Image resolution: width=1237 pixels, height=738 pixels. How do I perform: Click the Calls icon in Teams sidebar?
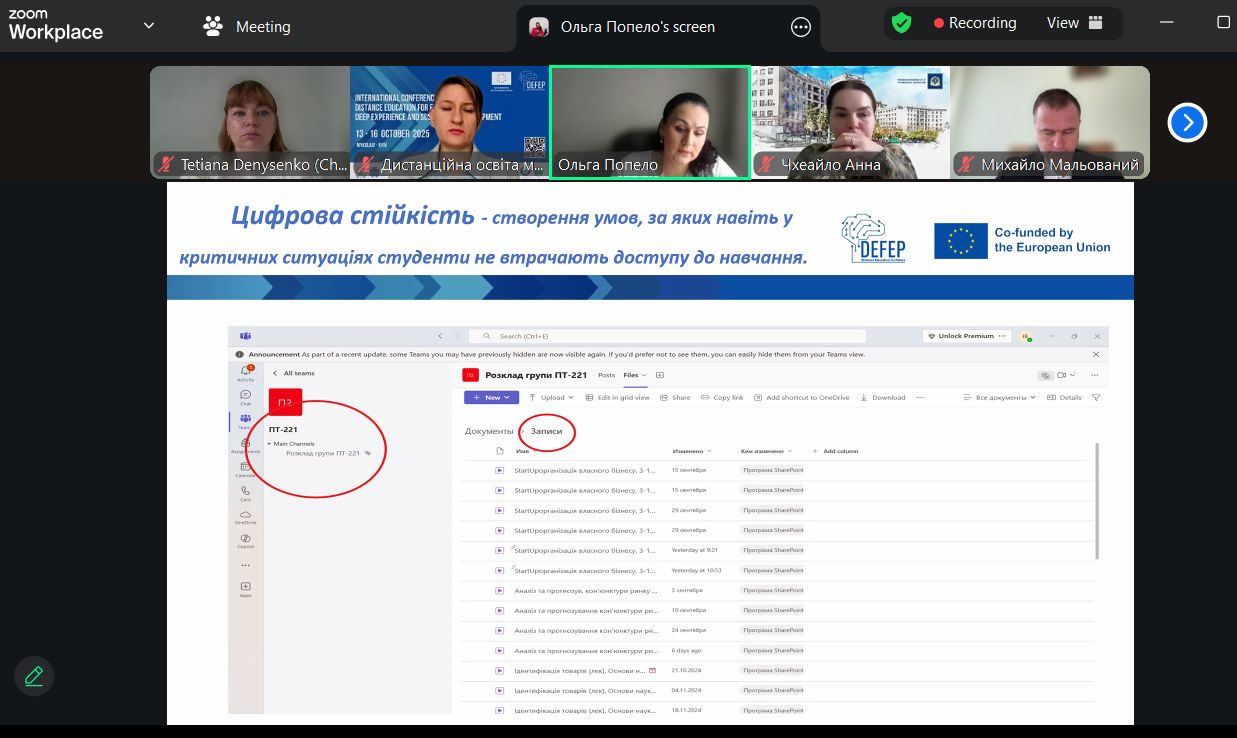(x=245, y=492)
